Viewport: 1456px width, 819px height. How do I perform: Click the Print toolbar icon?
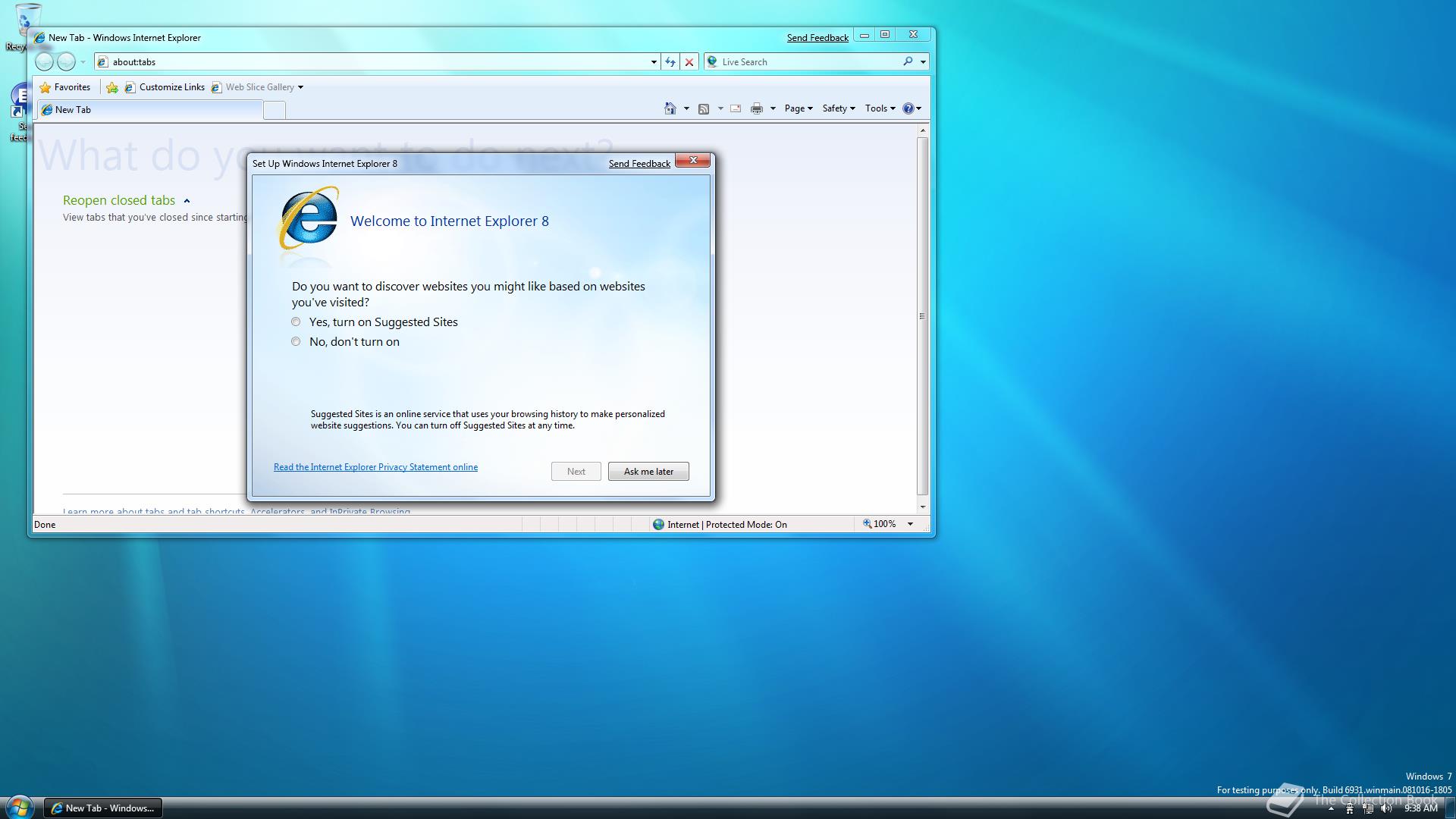(x=757, y=108)
